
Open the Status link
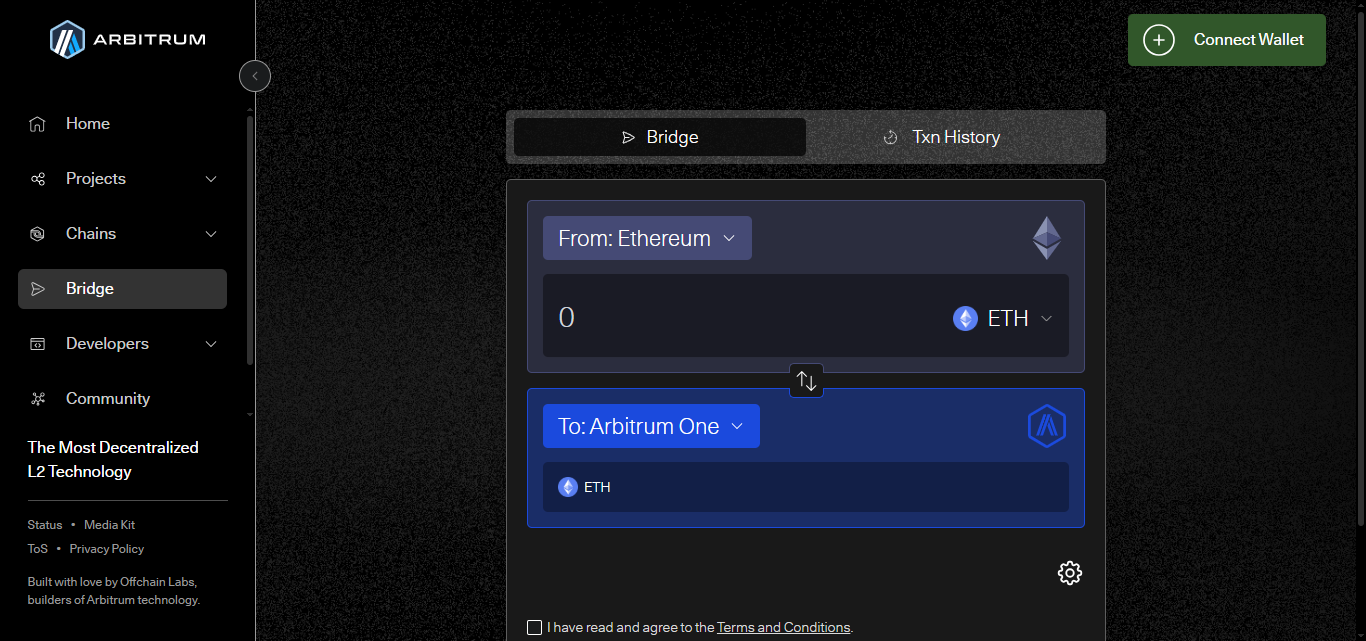tap(45, 525)
